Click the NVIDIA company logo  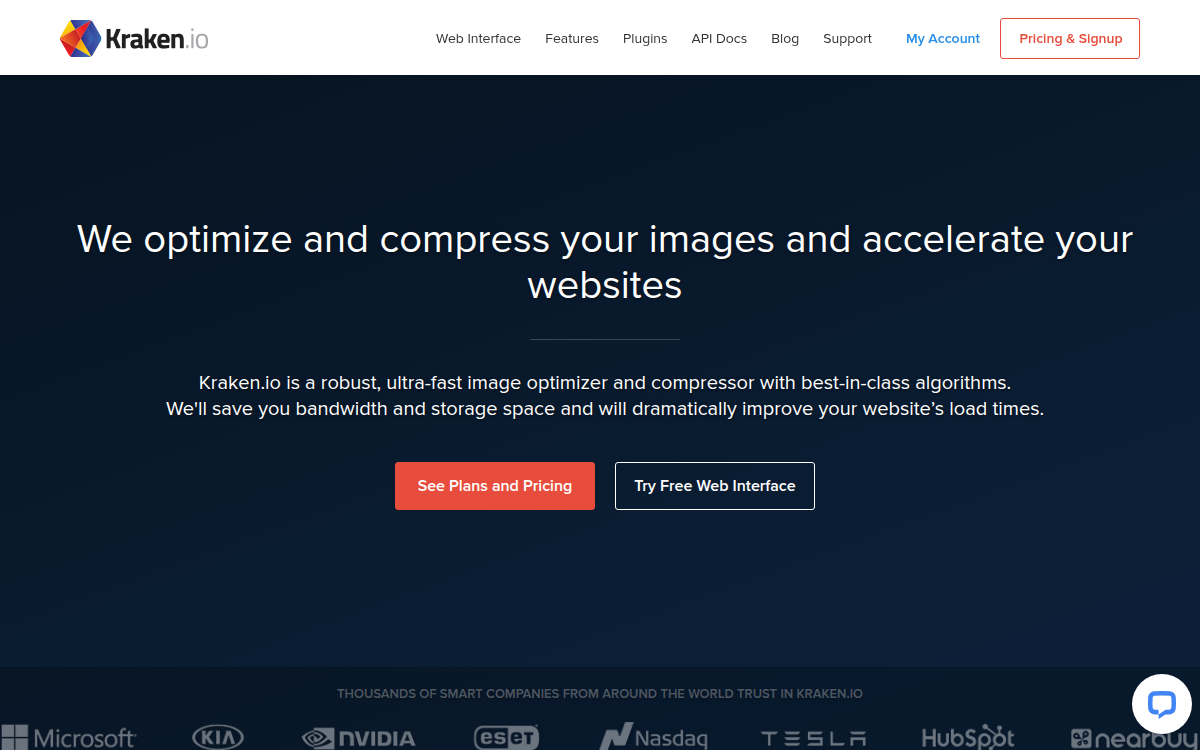(358, 738)
